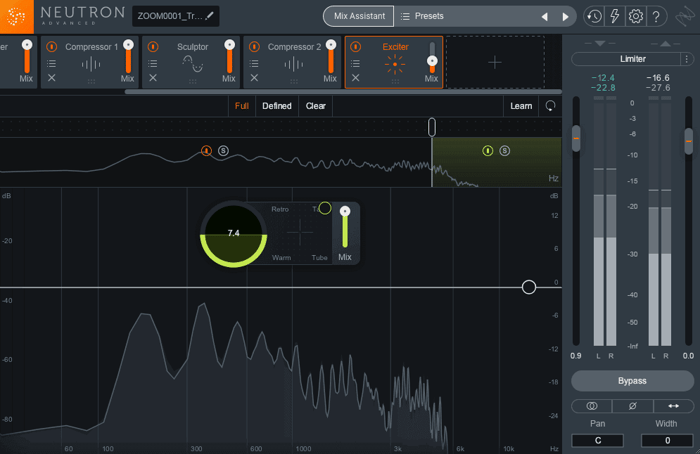Launch Mix Assistant

click(359, 16)
